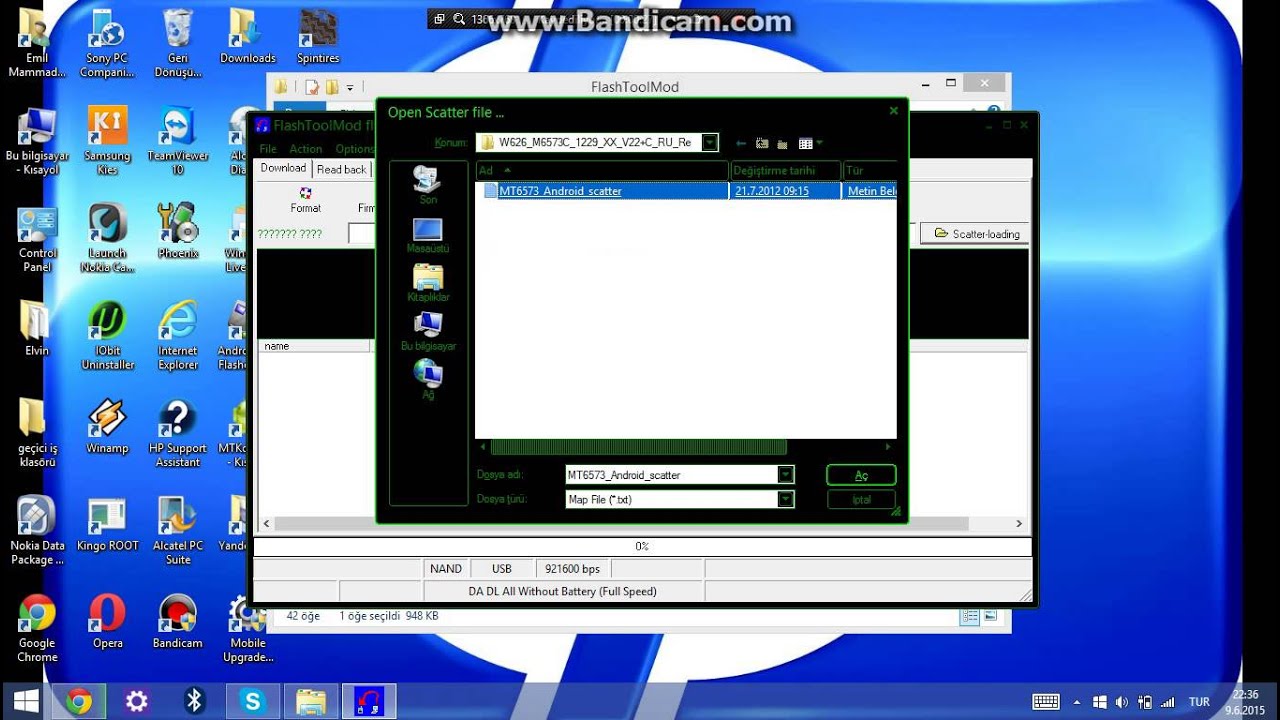The width and height of the screenshot is (1280, 720).
Task: Click the Scatter-loading button
Action: point(976,234)
